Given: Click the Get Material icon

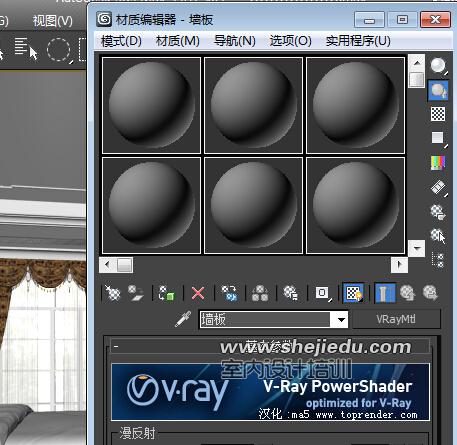Looking at the screenshot, I should [x=113, y=293].
